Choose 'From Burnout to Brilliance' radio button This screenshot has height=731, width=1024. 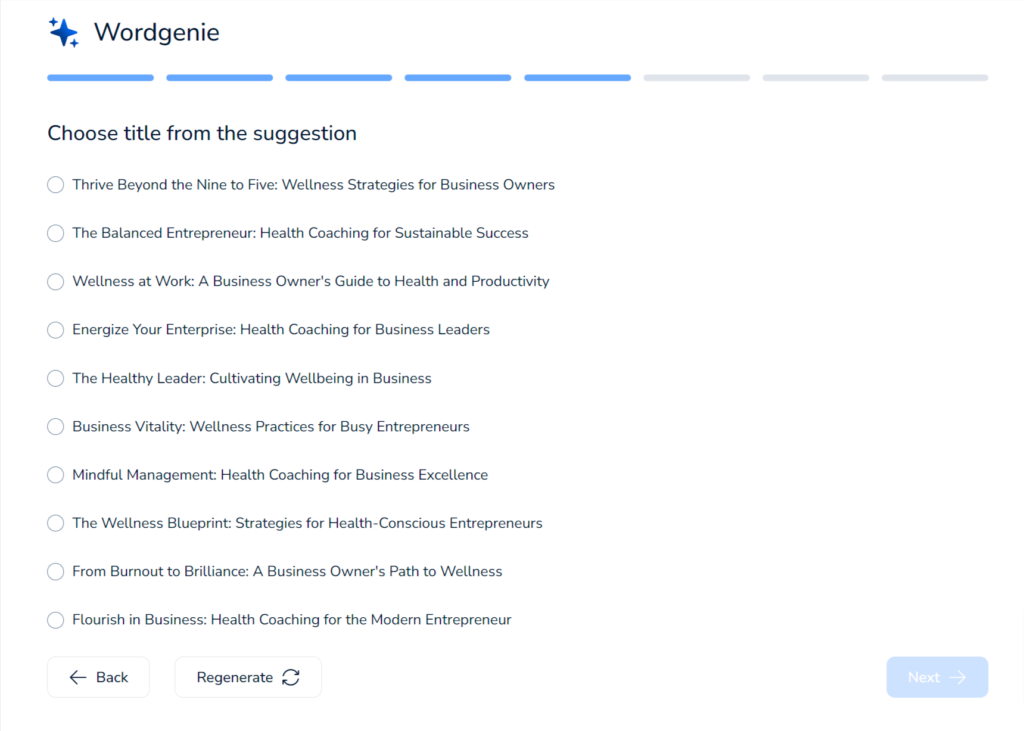(56, 572)
